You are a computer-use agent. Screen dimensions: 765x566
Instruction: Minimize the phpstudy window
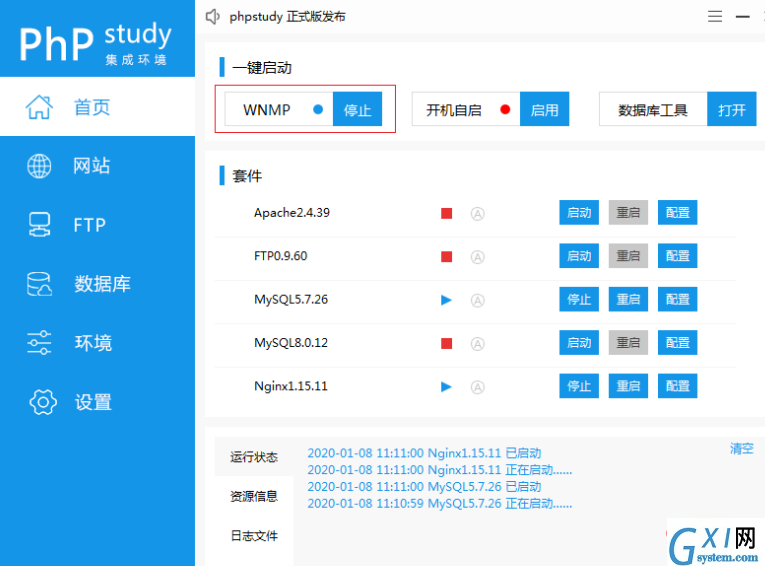tap(743, 17)
